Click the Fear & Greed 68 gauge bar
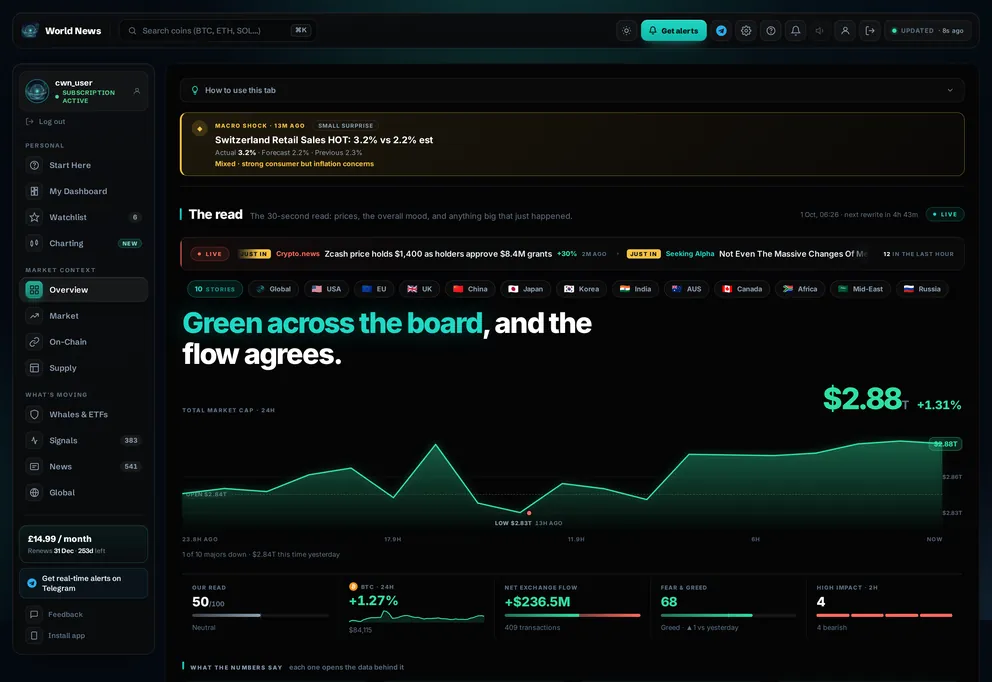Image resolution: width=992 pixels, height=682 pixels. coord(728,615)
